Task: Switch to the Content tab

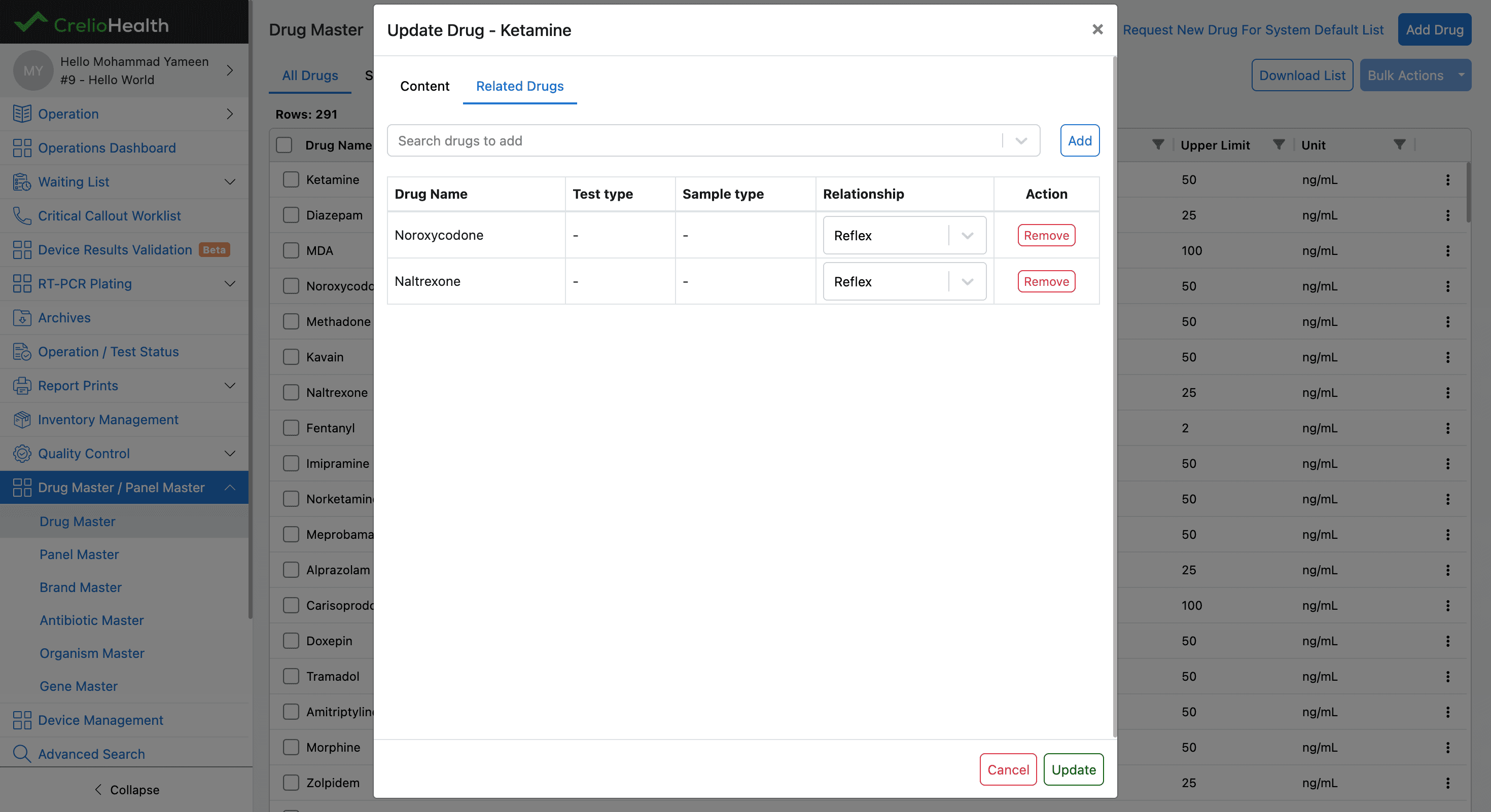Action: tap(424, 86)
